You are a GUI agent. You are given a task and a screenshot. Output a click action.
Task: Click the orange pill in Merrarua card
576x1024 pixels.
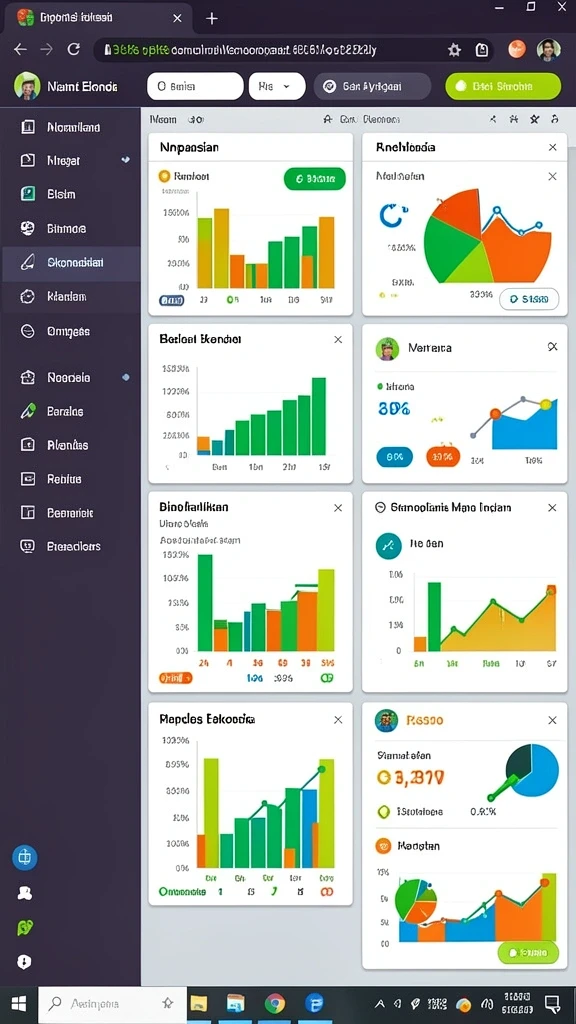[443, 456]
